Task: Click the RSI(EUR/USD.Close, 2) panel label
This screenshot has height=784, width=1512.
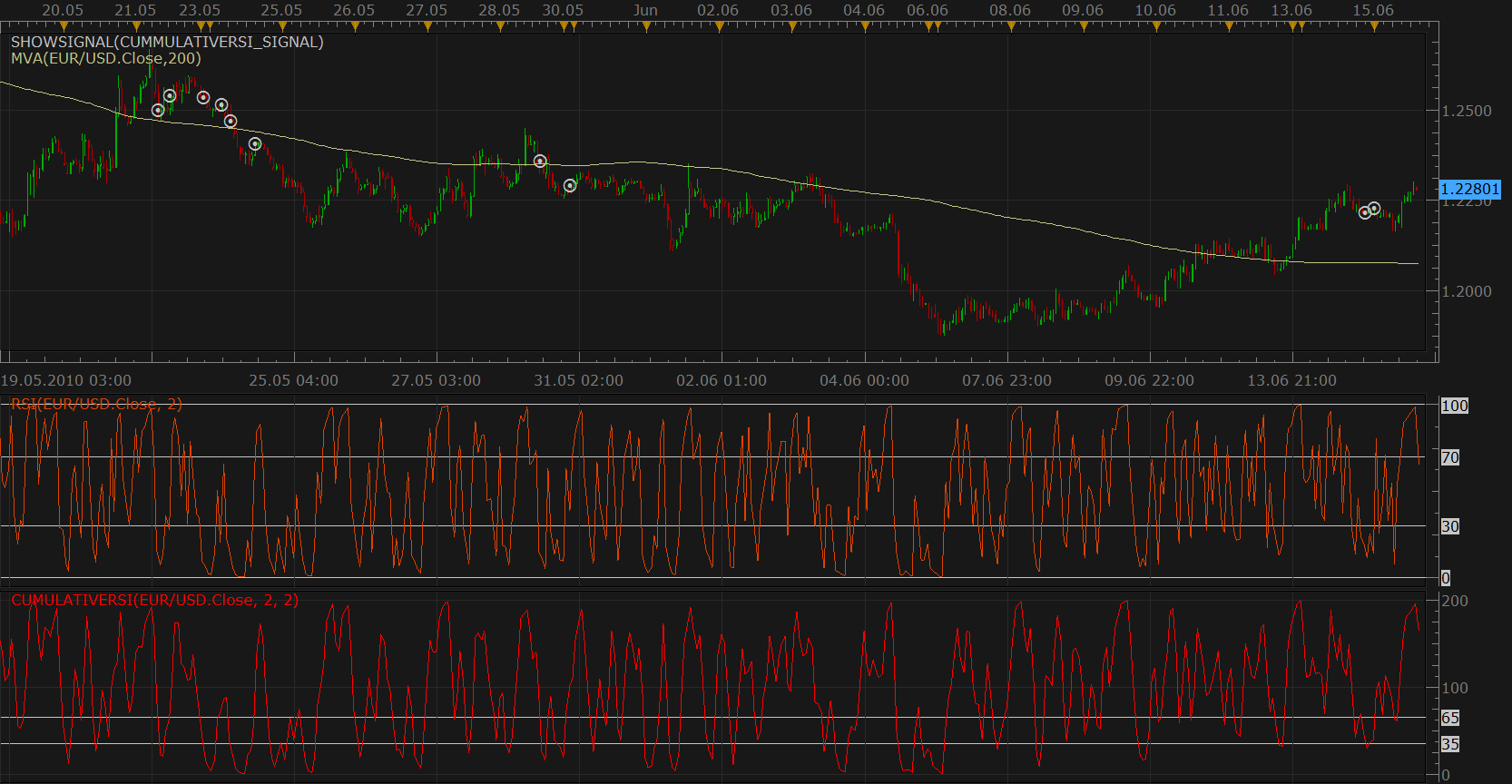Action: 96,404
